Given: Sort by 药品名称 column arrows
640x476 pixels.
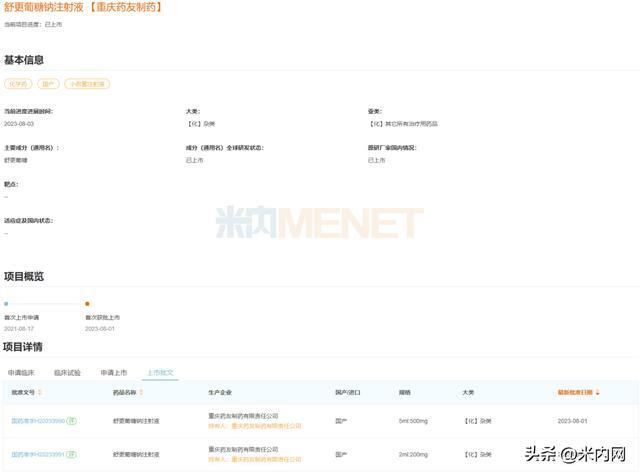Looking at the screenshot, I should [141, 392].
